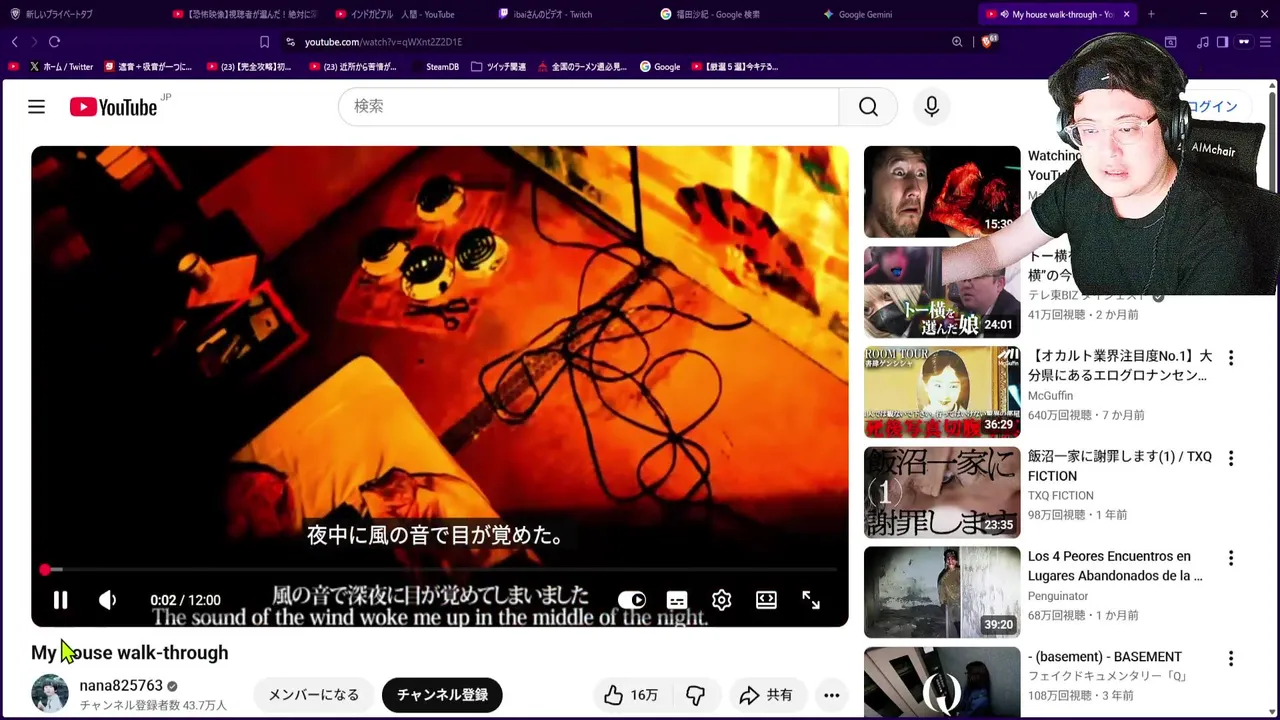
Task: Join channel via メンバーになる button
Action: point(313,695)
